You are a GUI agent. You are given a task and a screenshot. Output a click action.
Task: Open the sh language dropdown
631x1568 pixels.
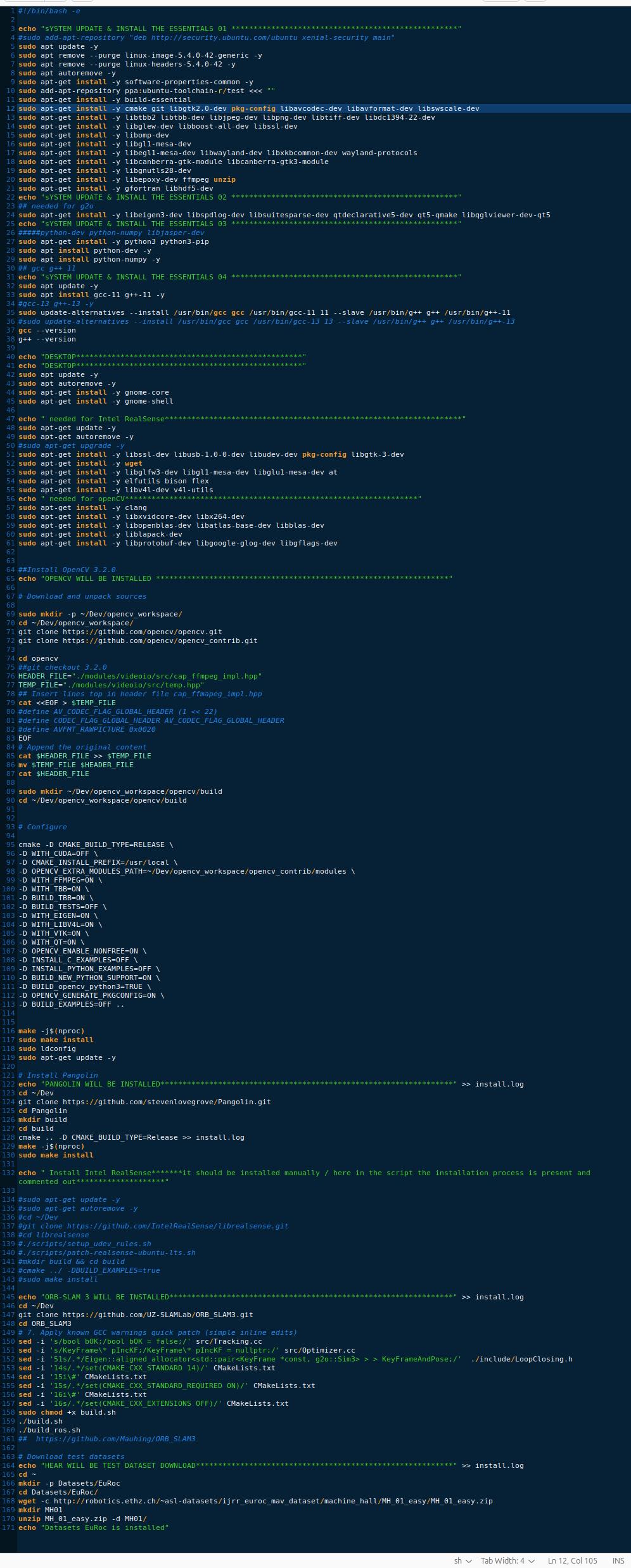coord(462,1560)
